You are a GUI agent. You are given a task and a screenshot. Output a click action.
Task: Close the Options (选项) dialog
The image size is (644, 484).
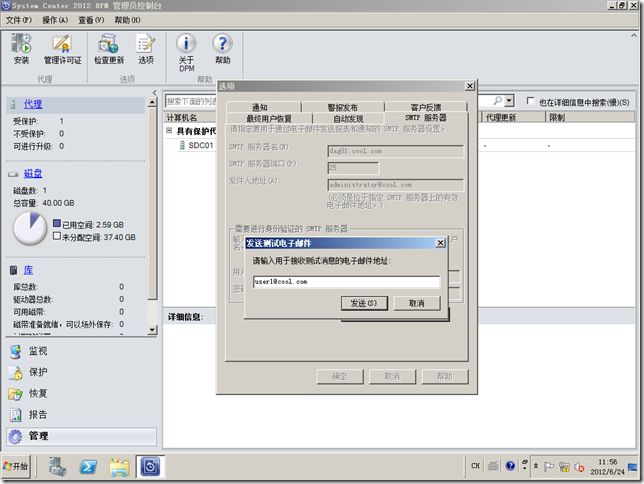click(x=470, y=86)
